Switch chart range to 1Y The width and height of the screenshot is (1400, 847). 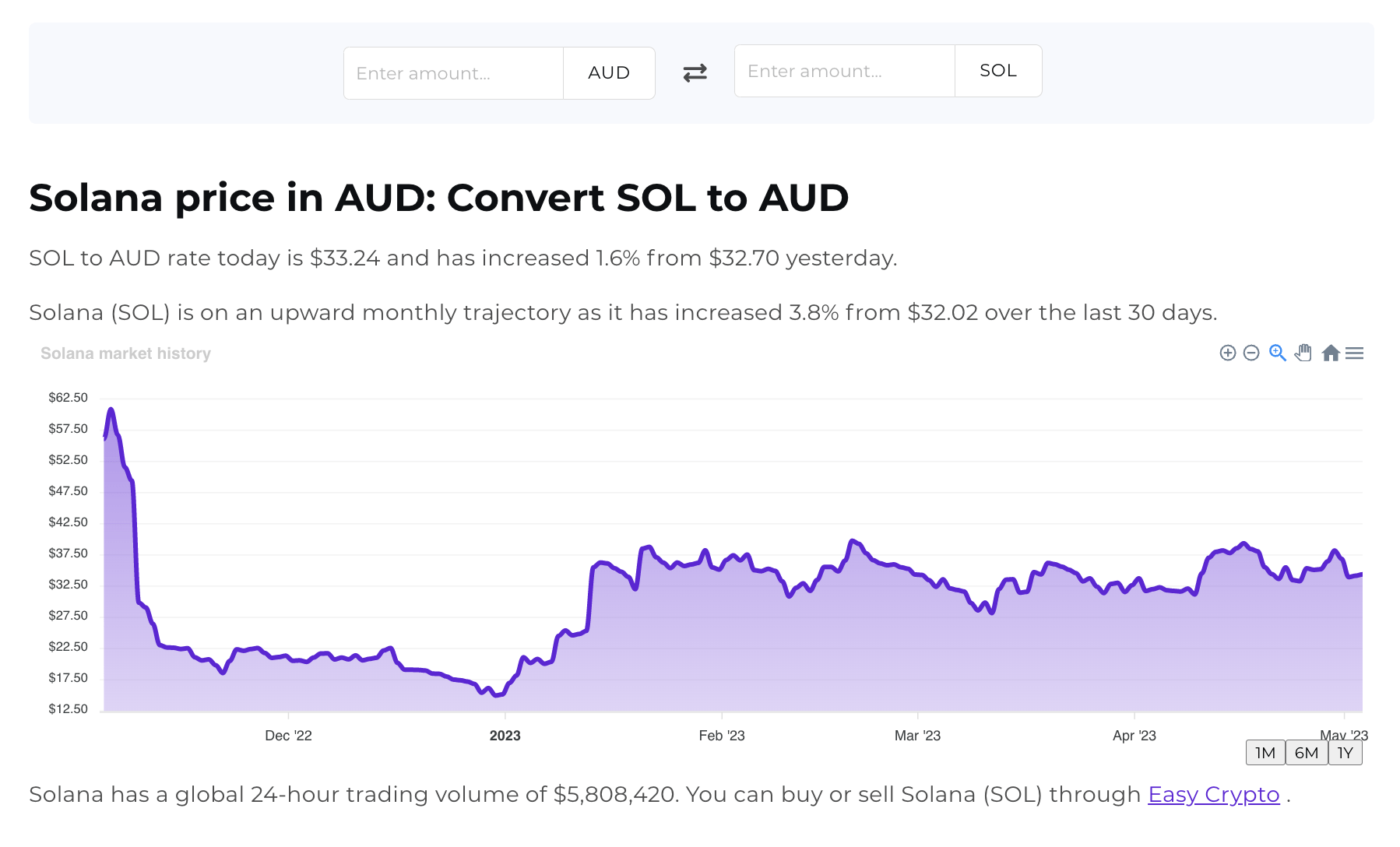coord(1345,752)
